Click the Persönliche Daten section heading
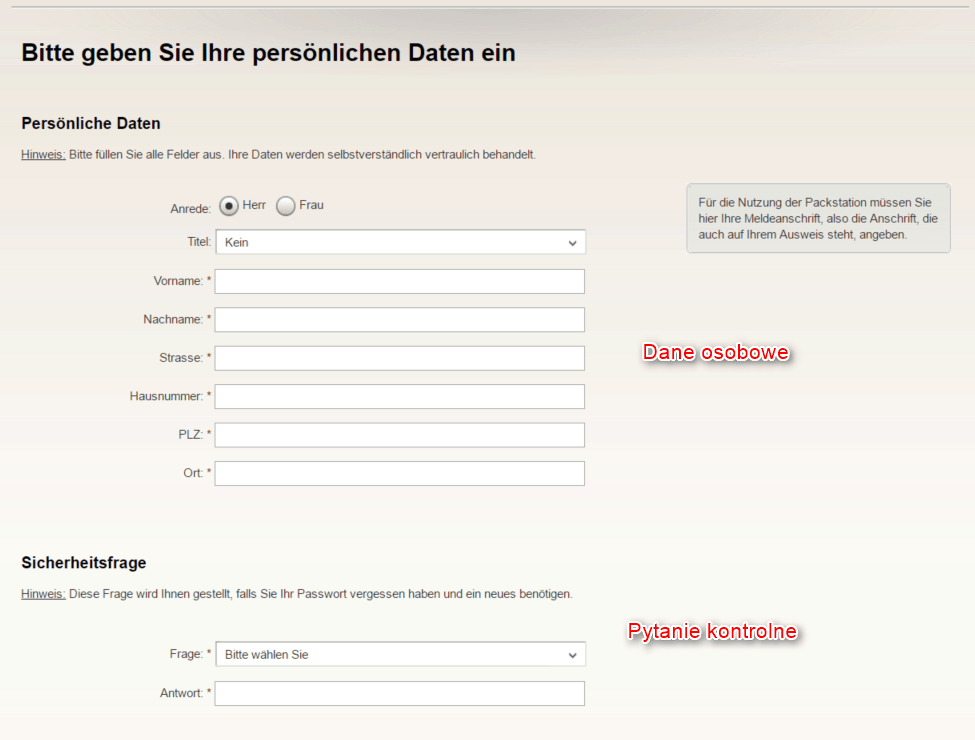This screenshot has width=975, height=740. 91,124
